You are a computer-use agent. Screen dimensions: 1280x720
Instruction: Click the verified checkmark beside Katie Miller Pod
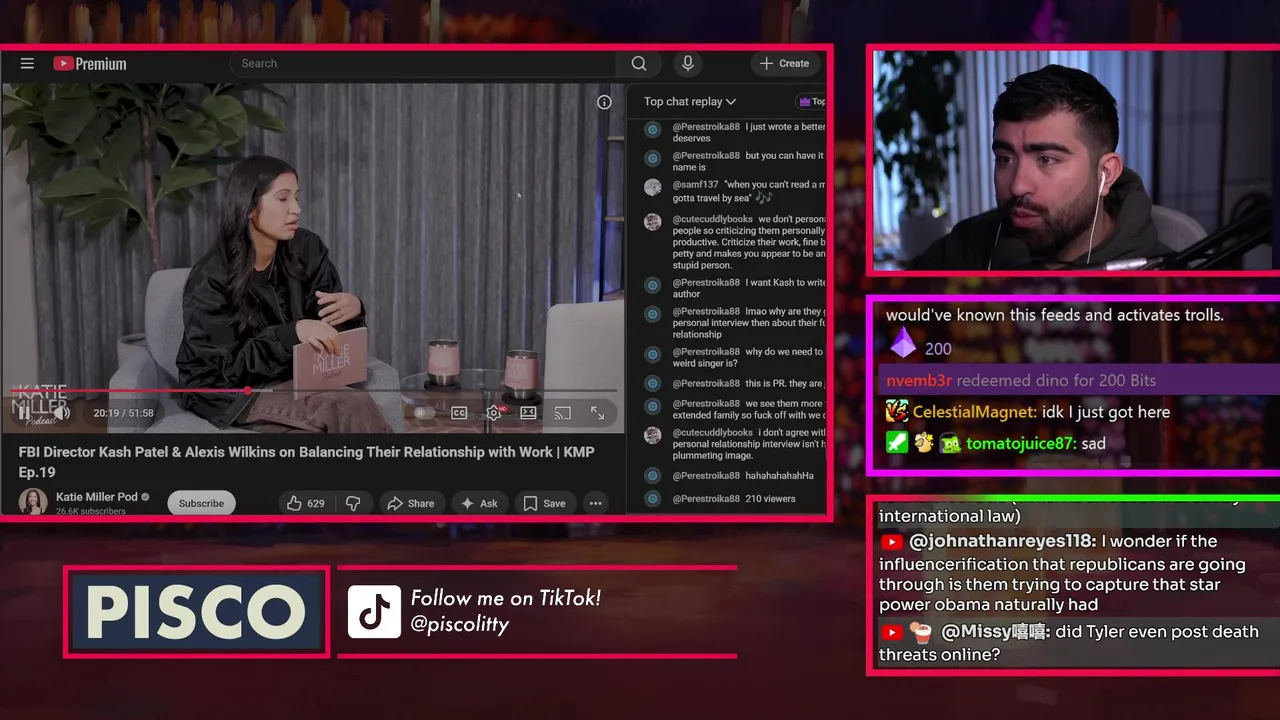coord(145,497)
